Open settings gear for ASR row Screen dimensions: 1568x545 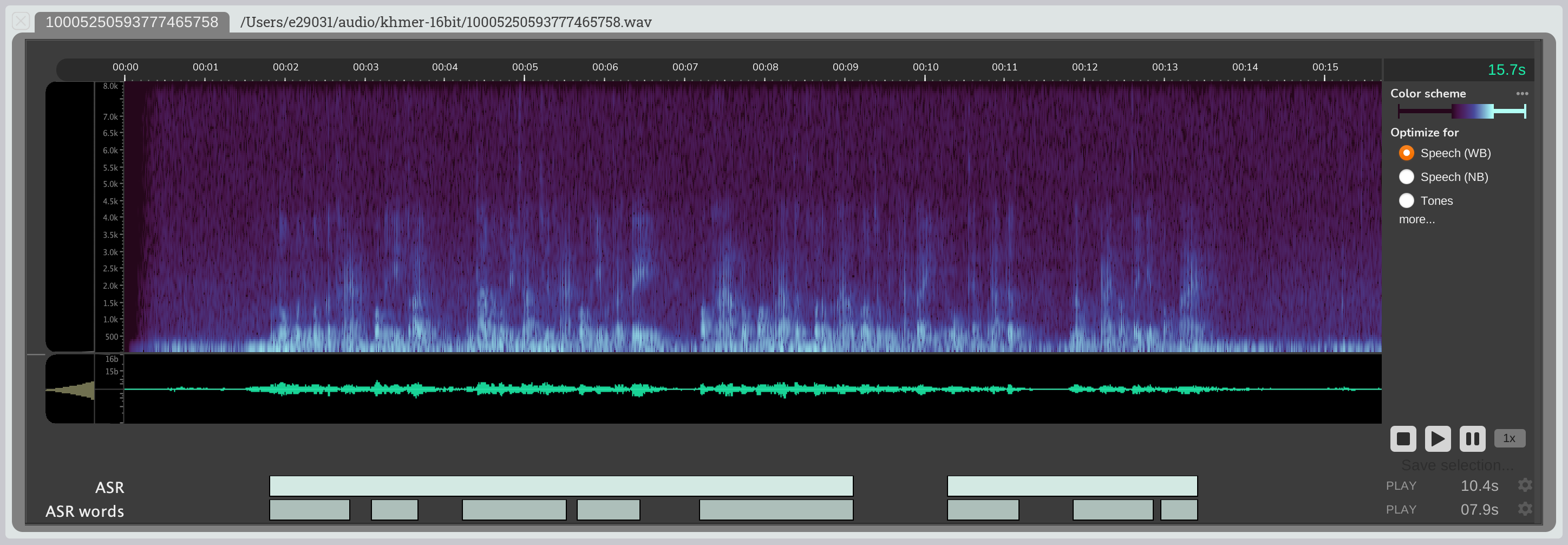1524,485
